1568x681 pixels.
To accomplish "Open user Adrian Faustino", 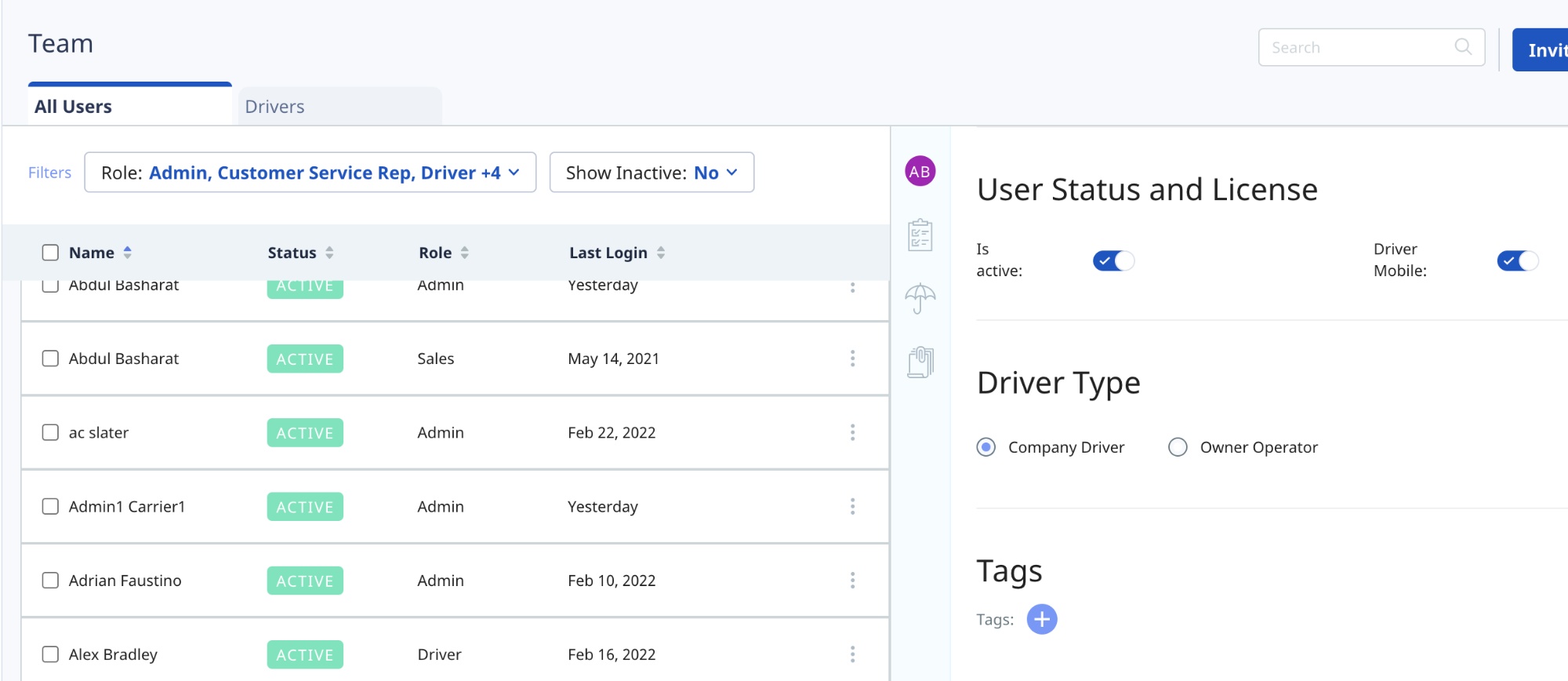I will [x=125, y=581].
